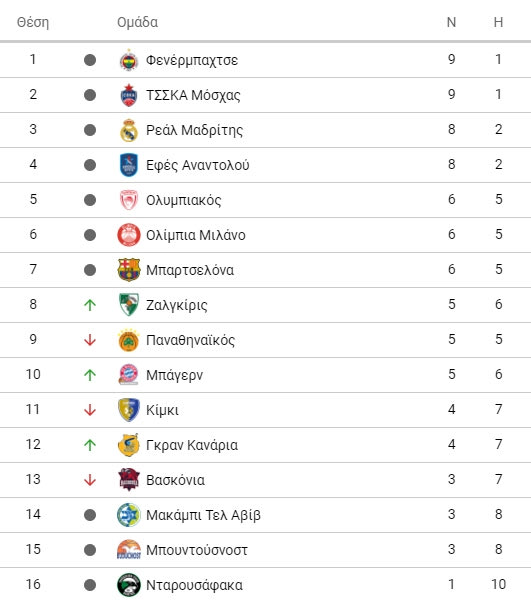The image size is (531, 610).
Task: Click the CSKA Moscow crest icon
Action: 129,95
